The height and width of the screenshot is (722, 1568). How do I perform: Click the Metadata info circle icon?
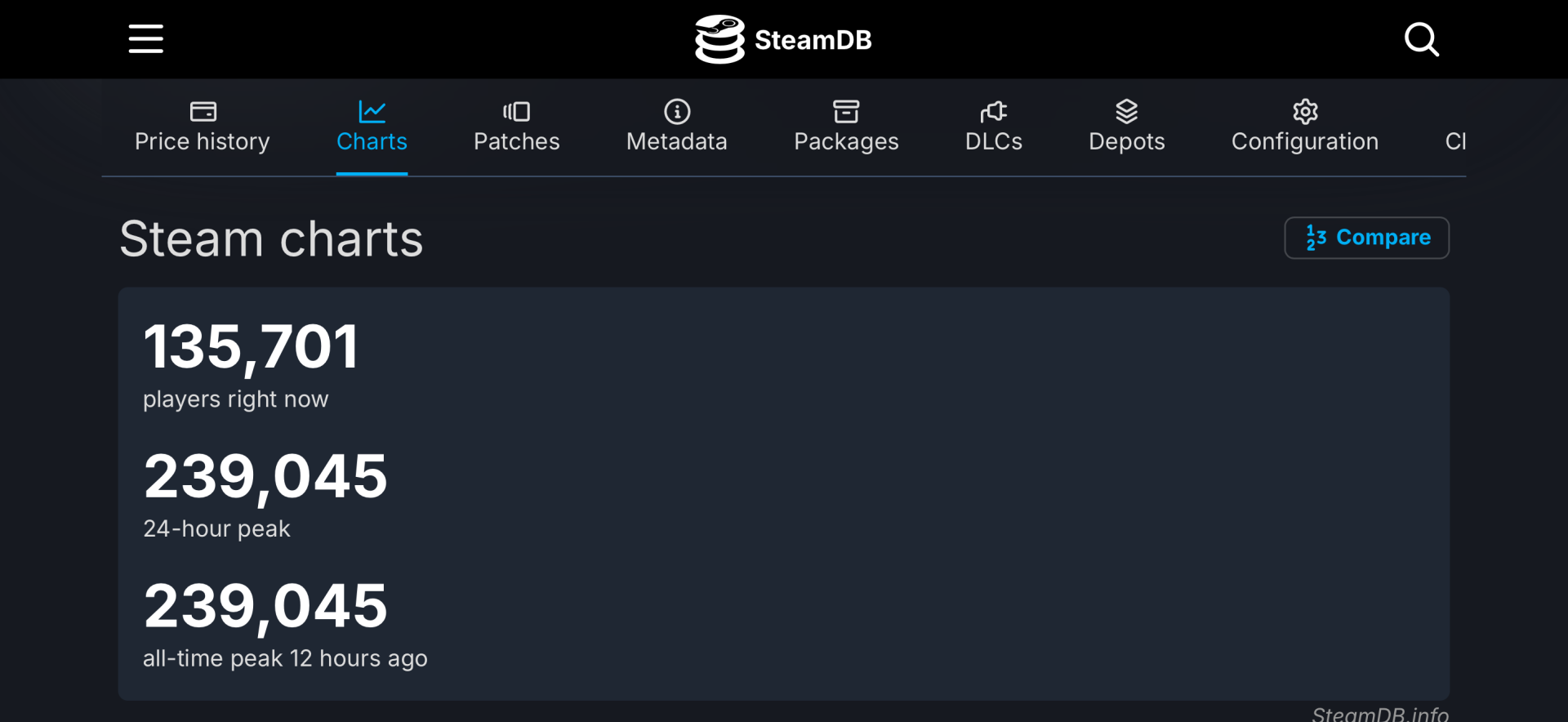coord(677,111)
